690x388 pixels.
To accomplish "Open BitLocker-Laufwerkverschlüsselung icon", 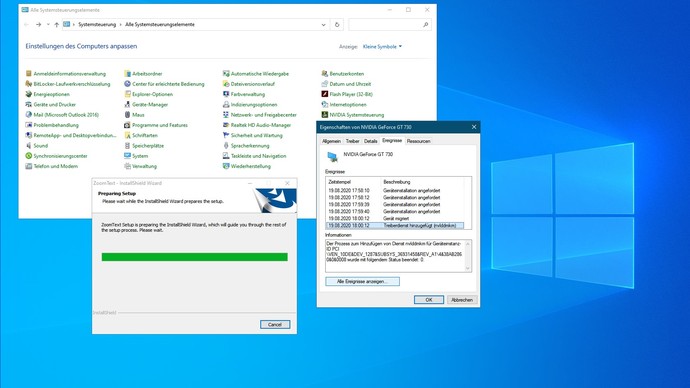I will click(29, 84).
